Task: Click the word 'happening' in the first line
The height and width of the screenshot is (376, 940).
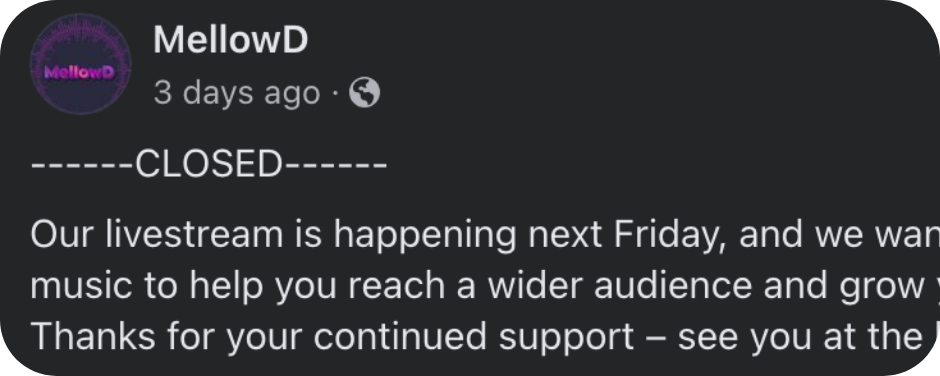Action: tap(424, 236)
